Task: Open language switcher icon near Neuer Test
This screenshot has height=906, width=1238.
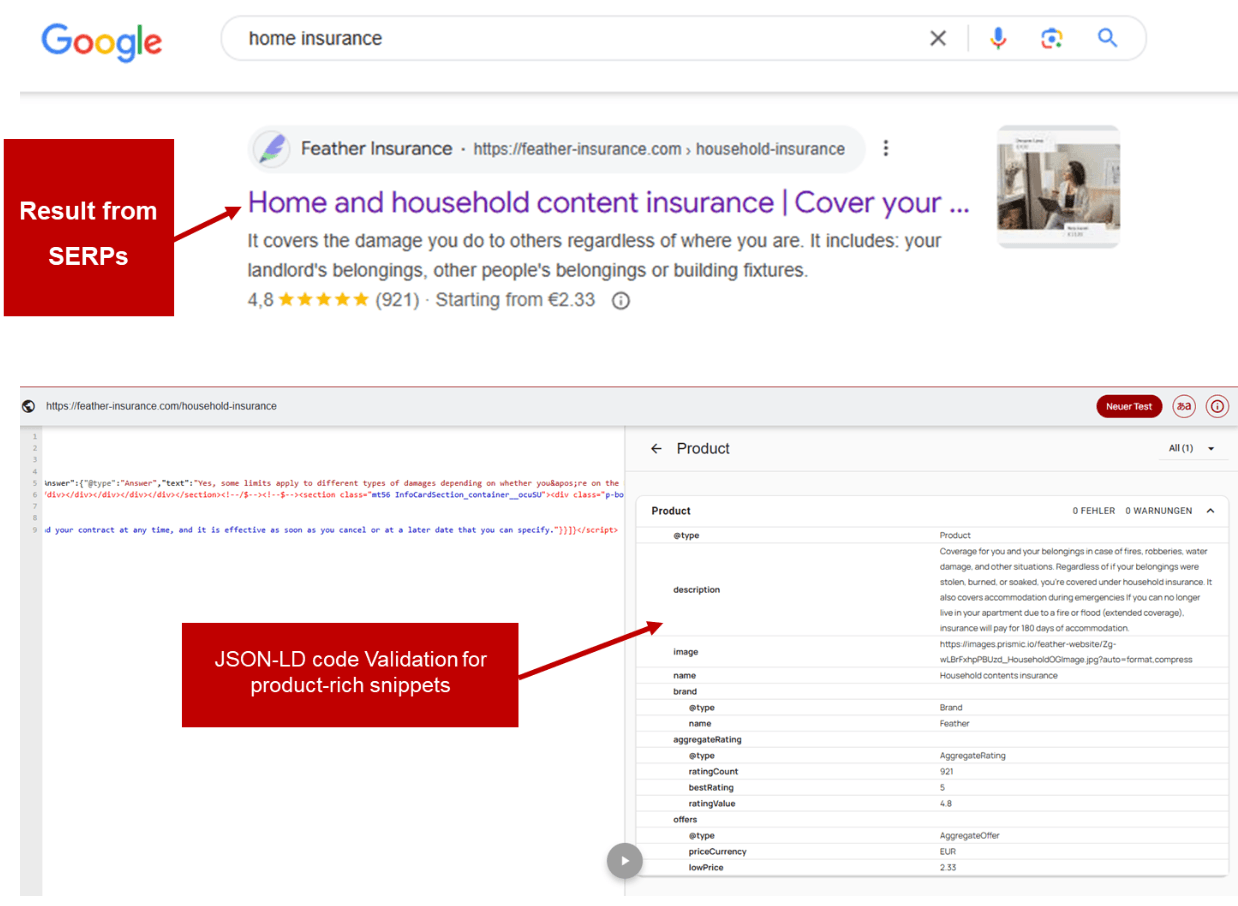Action: (1184, 407)
